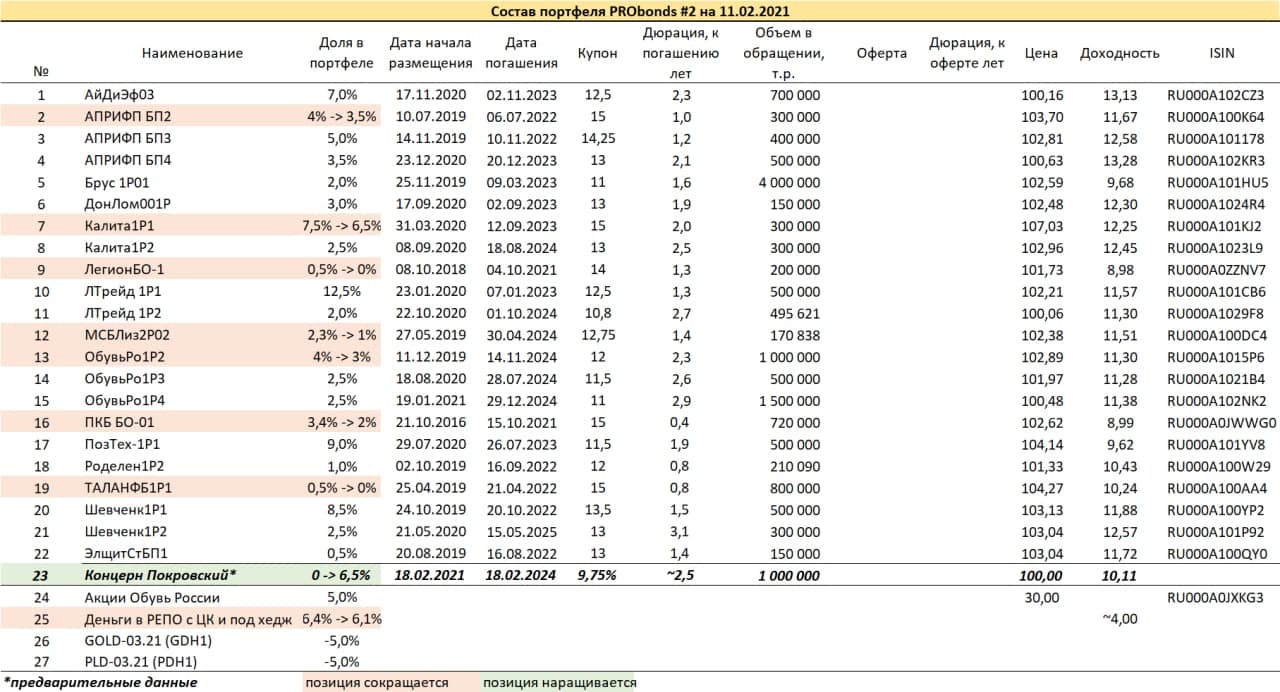Click the 'АйДиЭф03' name cell
The height and width of the screenshot is (692, 1280).
(x=119, y=95)
